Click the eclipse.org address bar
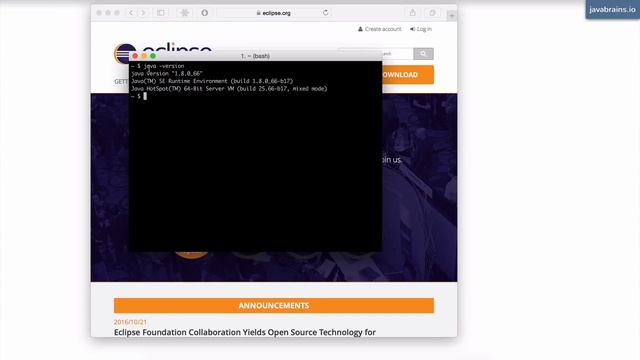The width and height of the screenshot is (640, 360). pyautogui.click(x=273, y=13)
